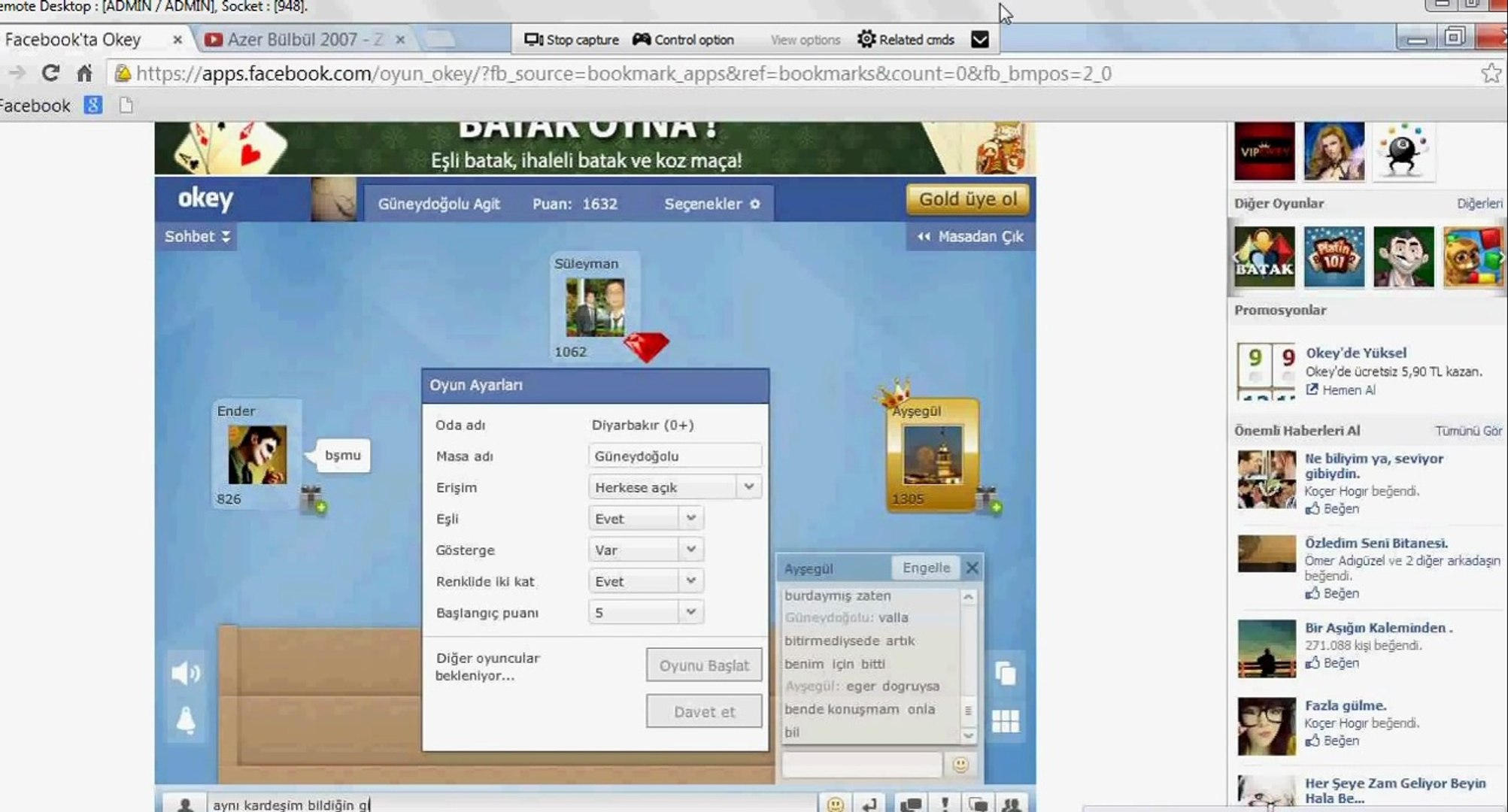This screenshot has width=1508, height=812.
Task: Click the tile grid arrangement icon
Action: pyautogui.click(x=1006, y=722)
